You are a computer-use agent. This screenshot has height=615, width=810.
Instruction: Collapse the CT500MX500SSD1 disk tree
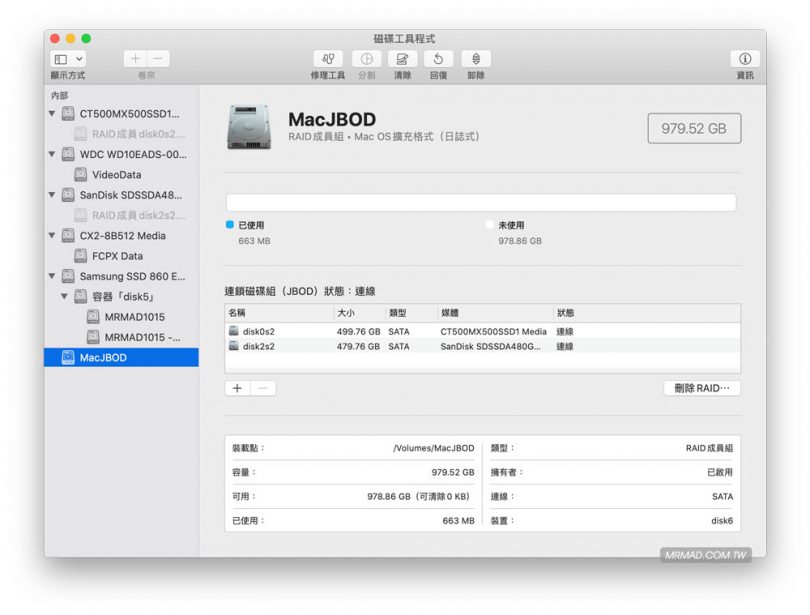51,113
